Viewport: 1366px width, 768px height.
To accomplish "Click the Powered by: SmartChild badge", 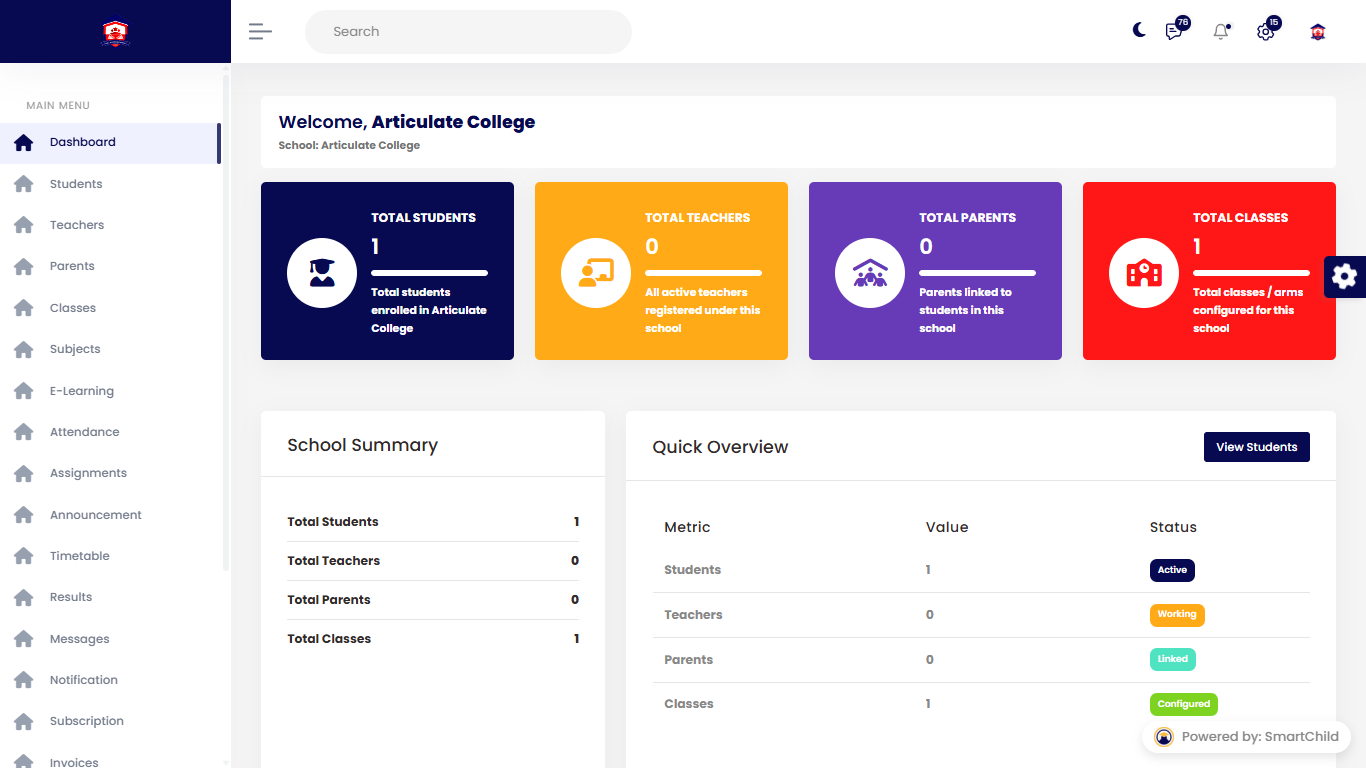I will coord(1246,737).
